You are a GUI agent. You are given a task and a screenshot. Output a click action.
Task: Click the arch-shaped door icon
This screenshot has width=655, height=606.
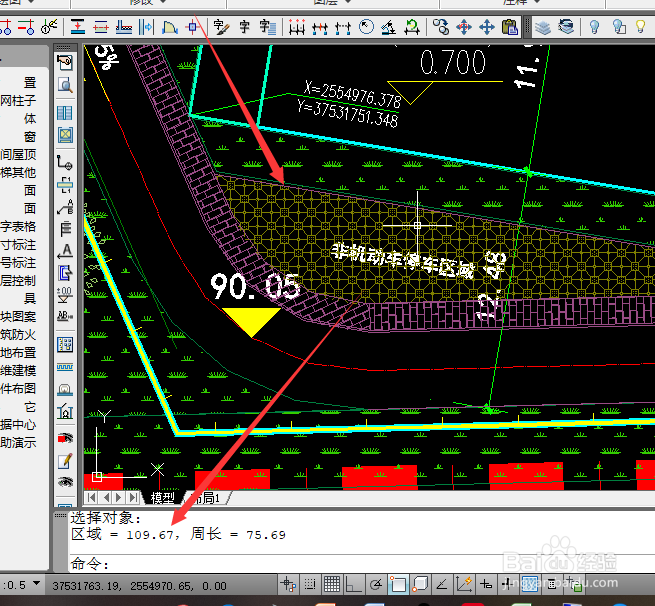(169, 28)
